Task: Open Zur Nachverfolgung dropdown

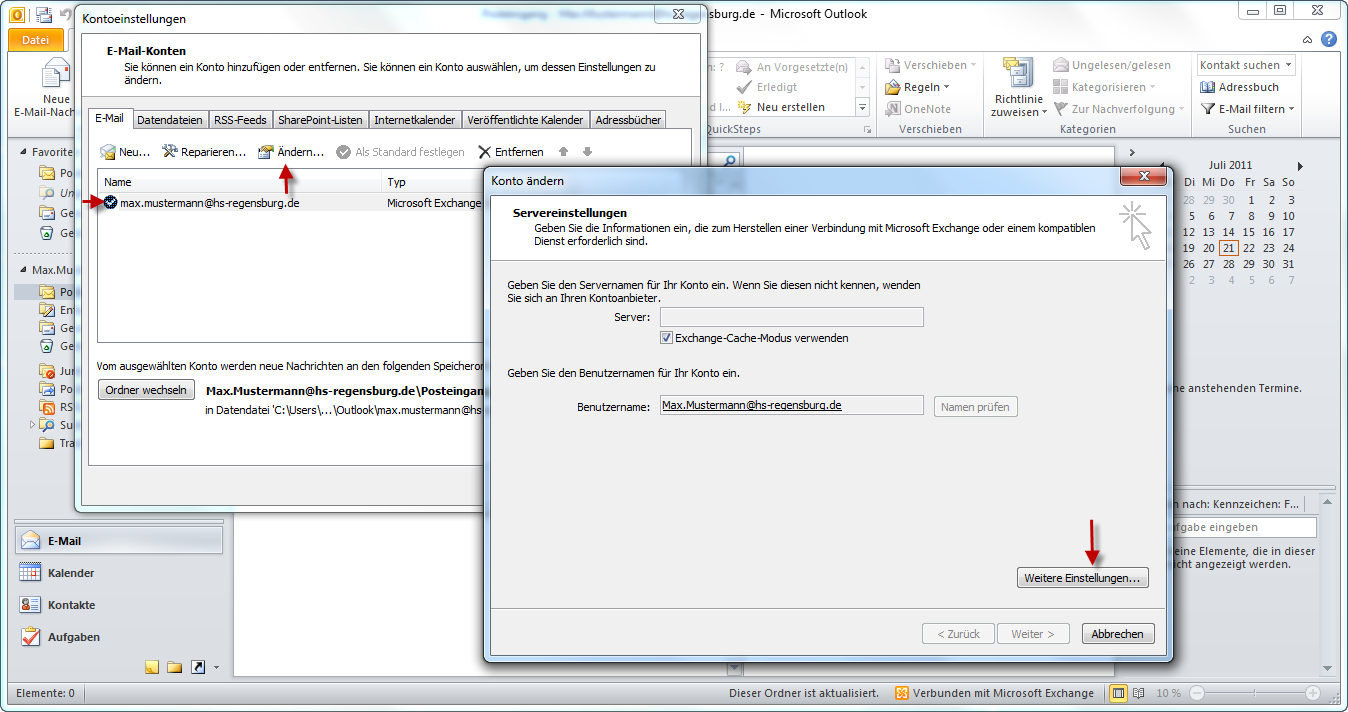Action: (1118, 109)
